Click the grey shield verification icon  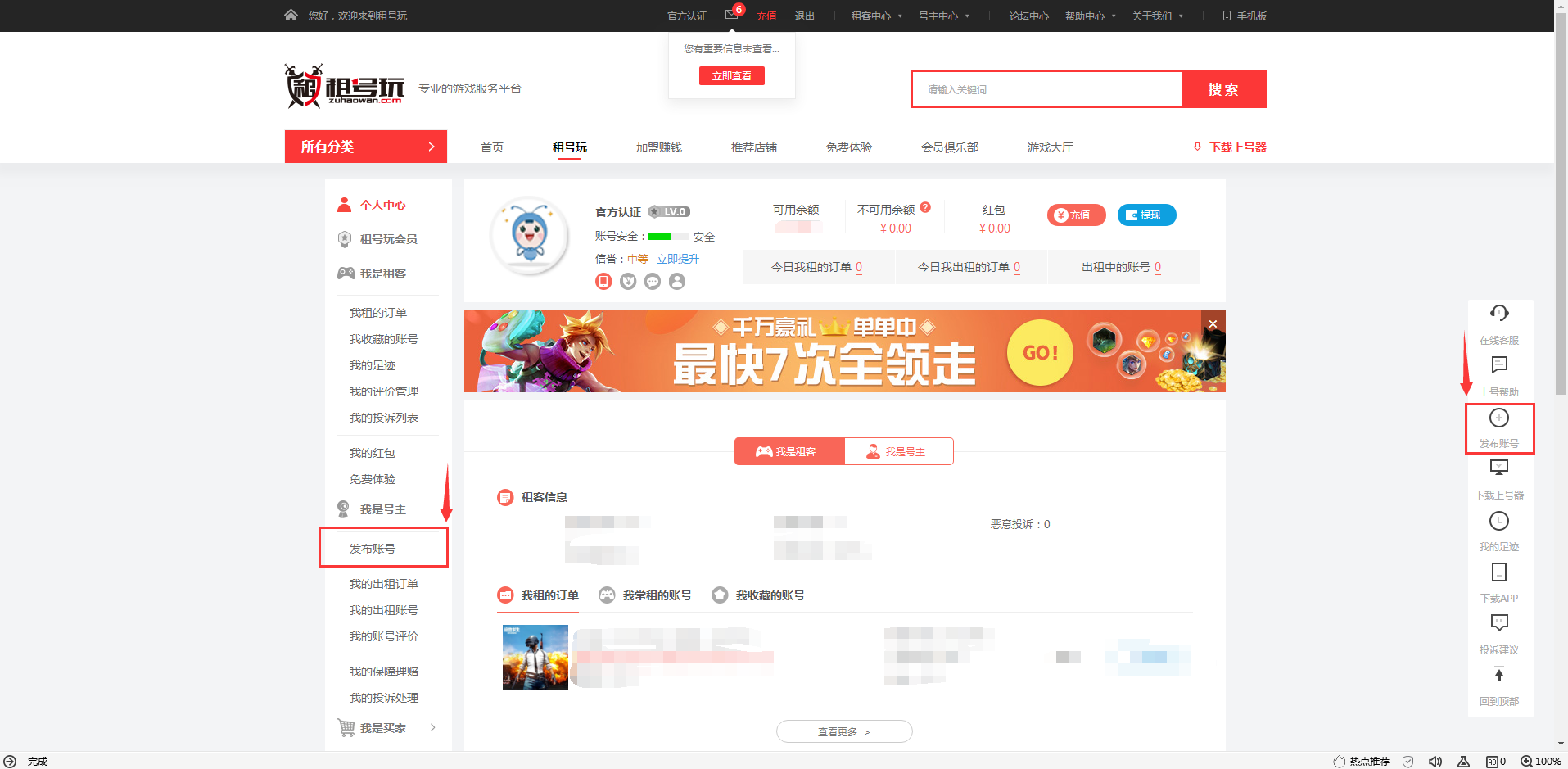tap(628, 281)
